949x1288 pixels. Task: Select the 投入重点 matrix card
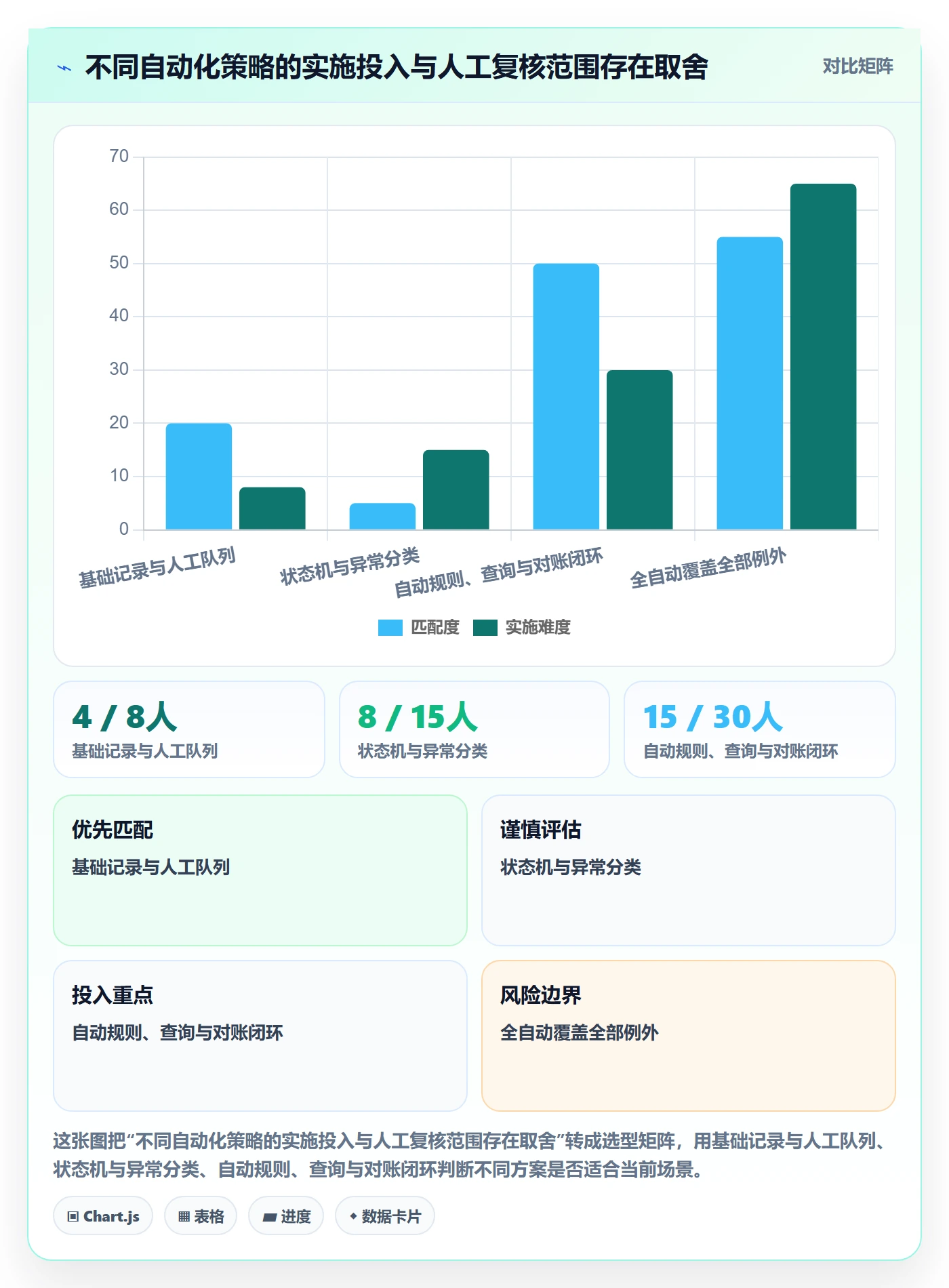click(260, 1036)
